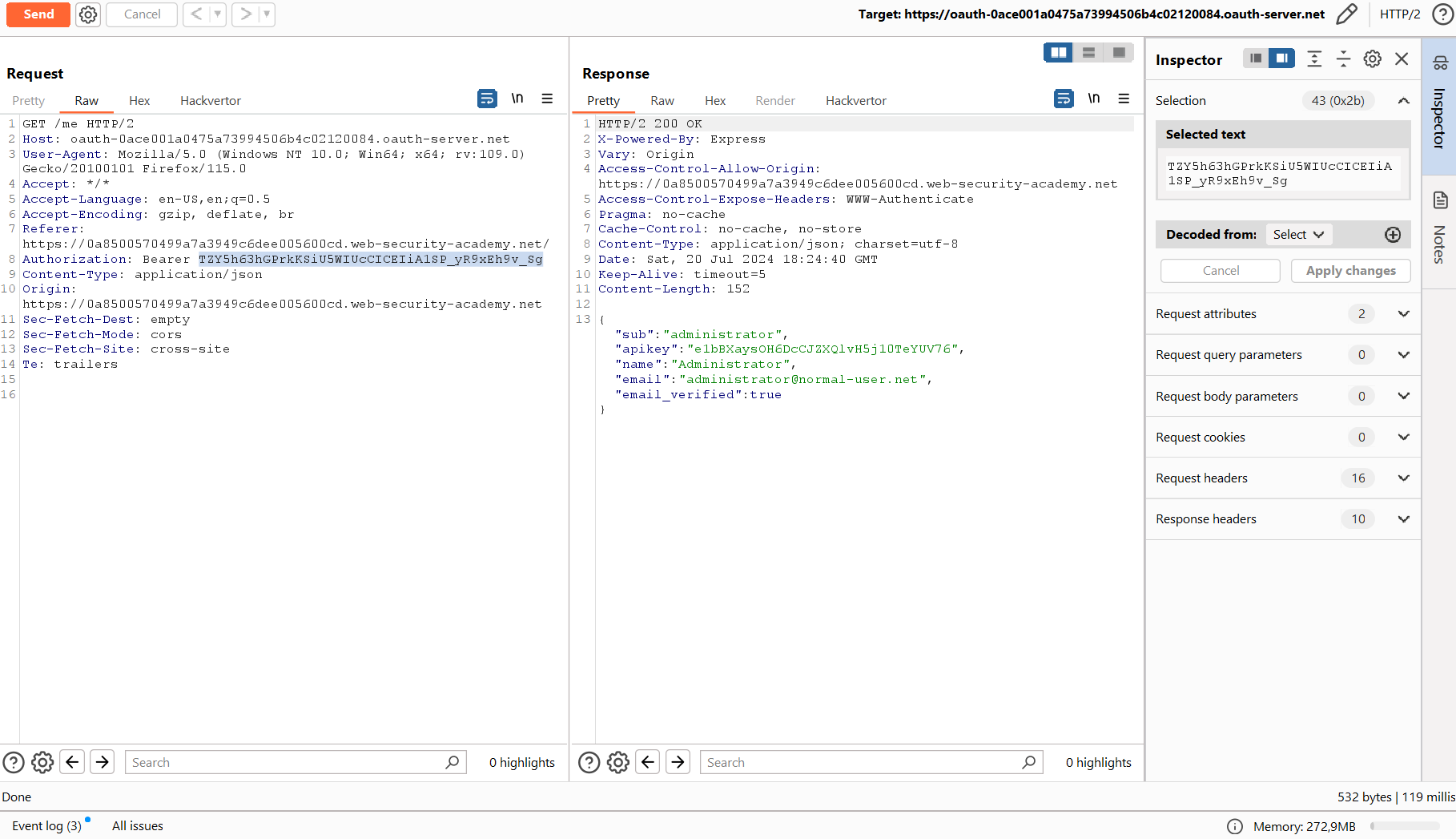Open Request Hackvertor tab
Screen dimensions: 1456x839
pyautogui.click(x=211, y=101)
